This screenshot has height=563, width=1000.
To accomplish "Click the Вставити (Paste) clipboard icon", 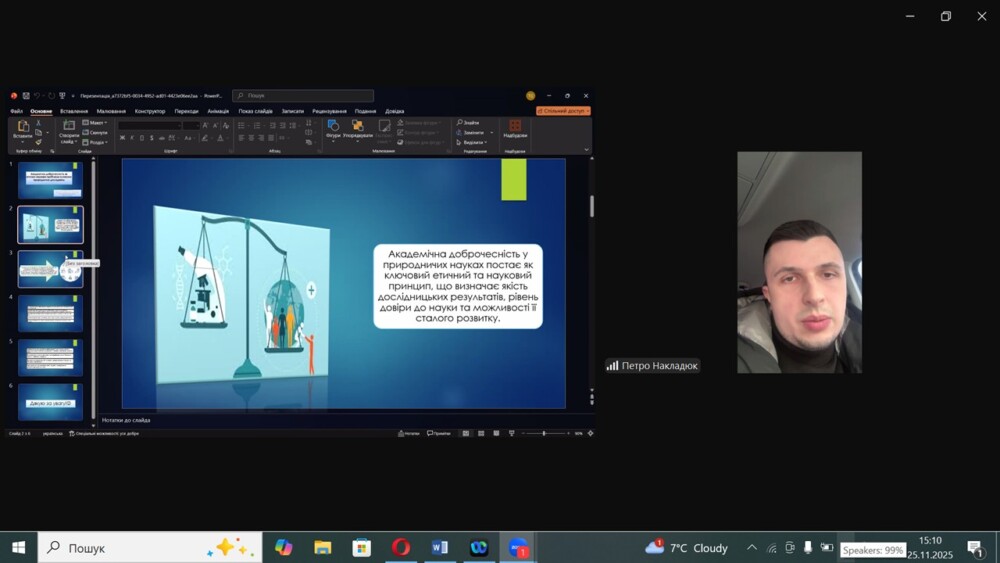I will tap(22, 129).
